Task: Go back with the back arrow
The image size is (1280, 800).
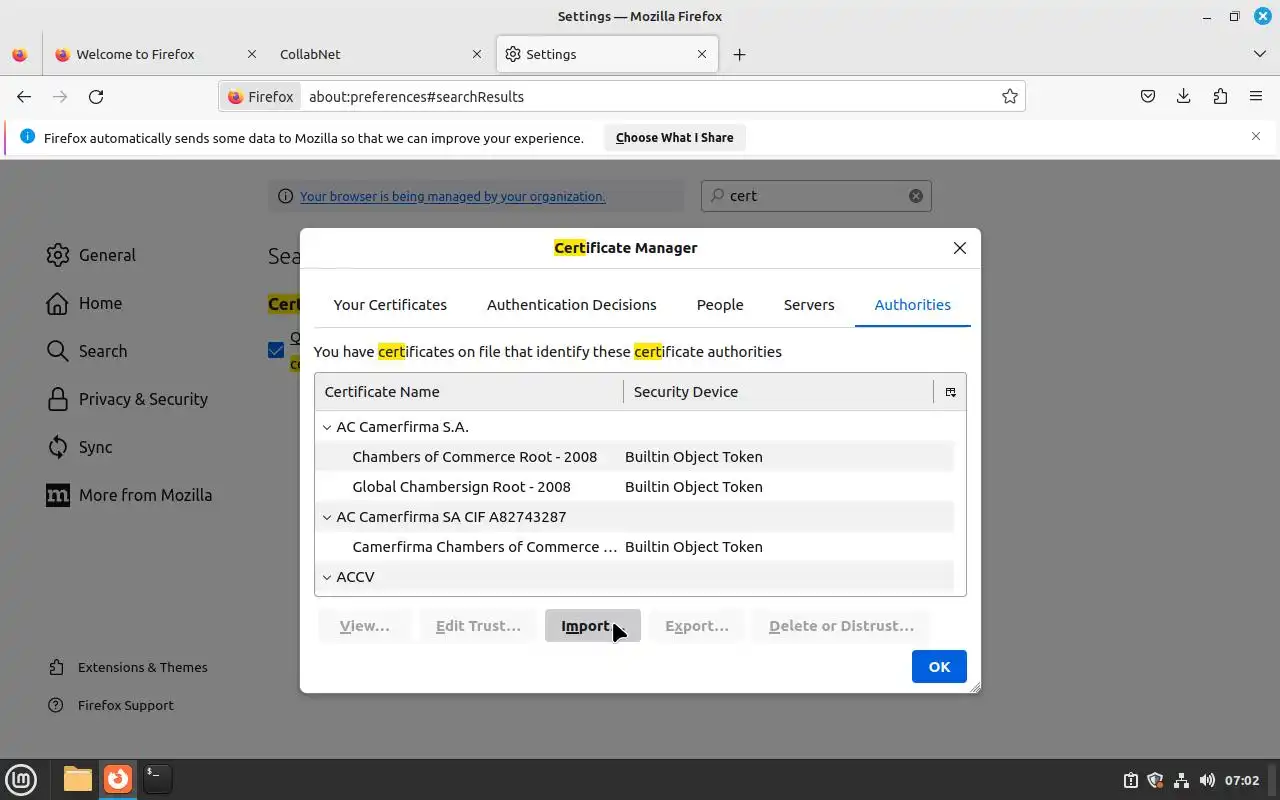Action: 24,96
